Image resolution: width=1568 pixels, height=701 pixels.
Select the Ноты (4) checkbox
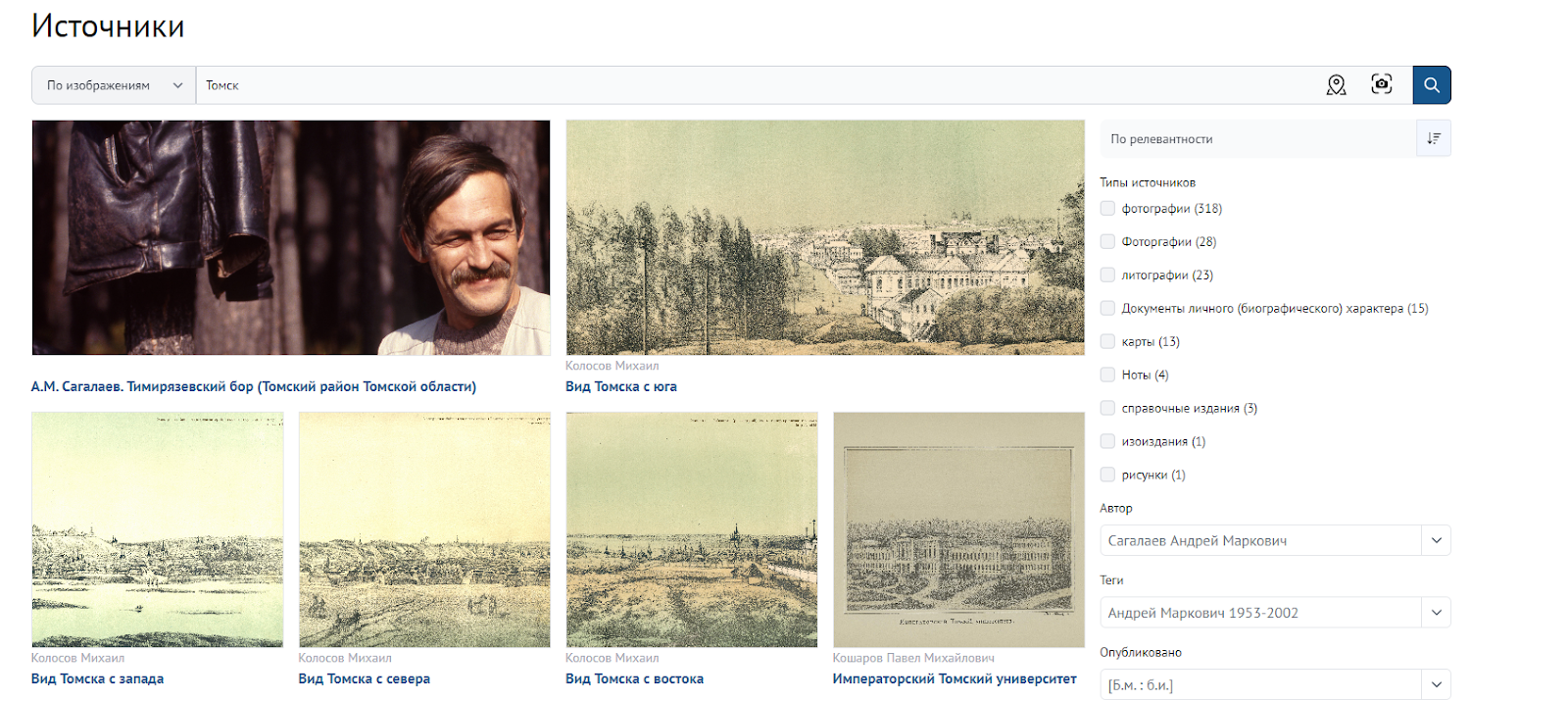click(x=1107, y=375)
